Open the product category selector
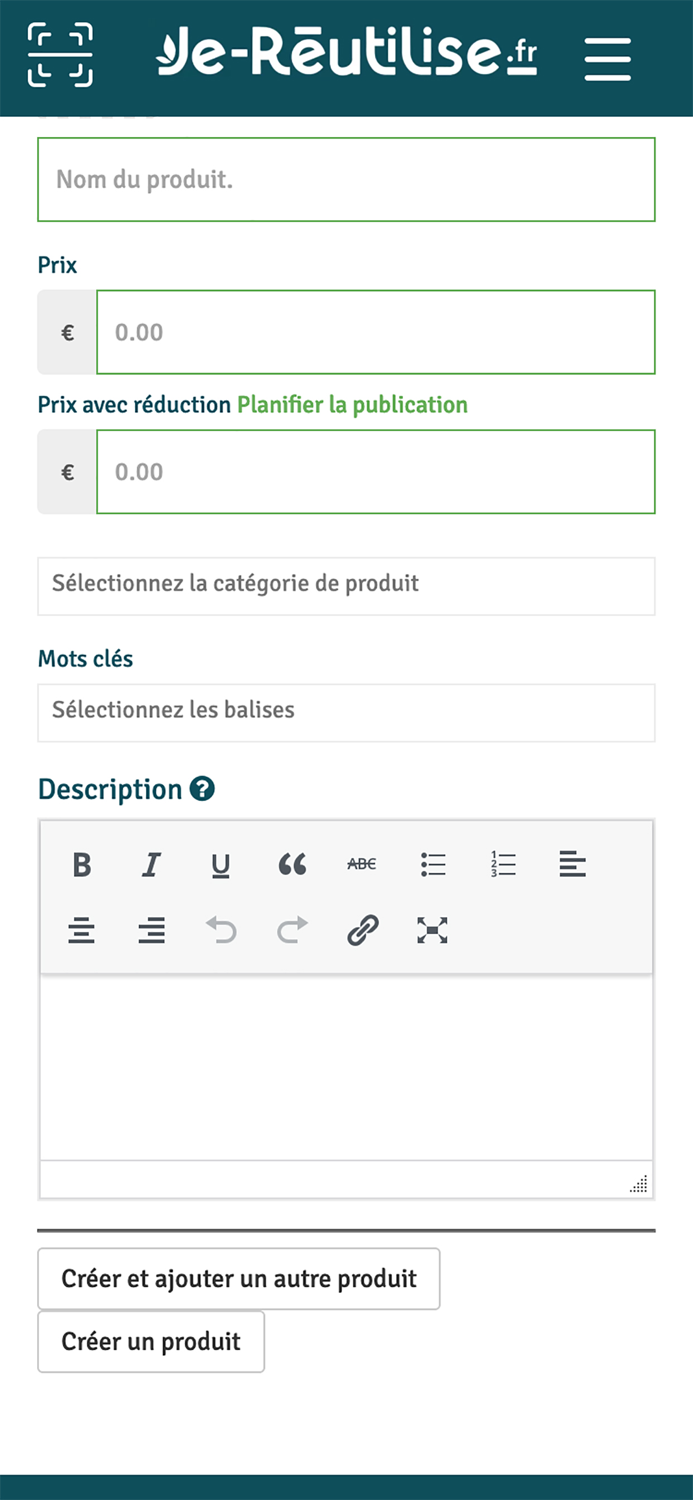Screen dimensions: 693x1500 coord(346,585)
